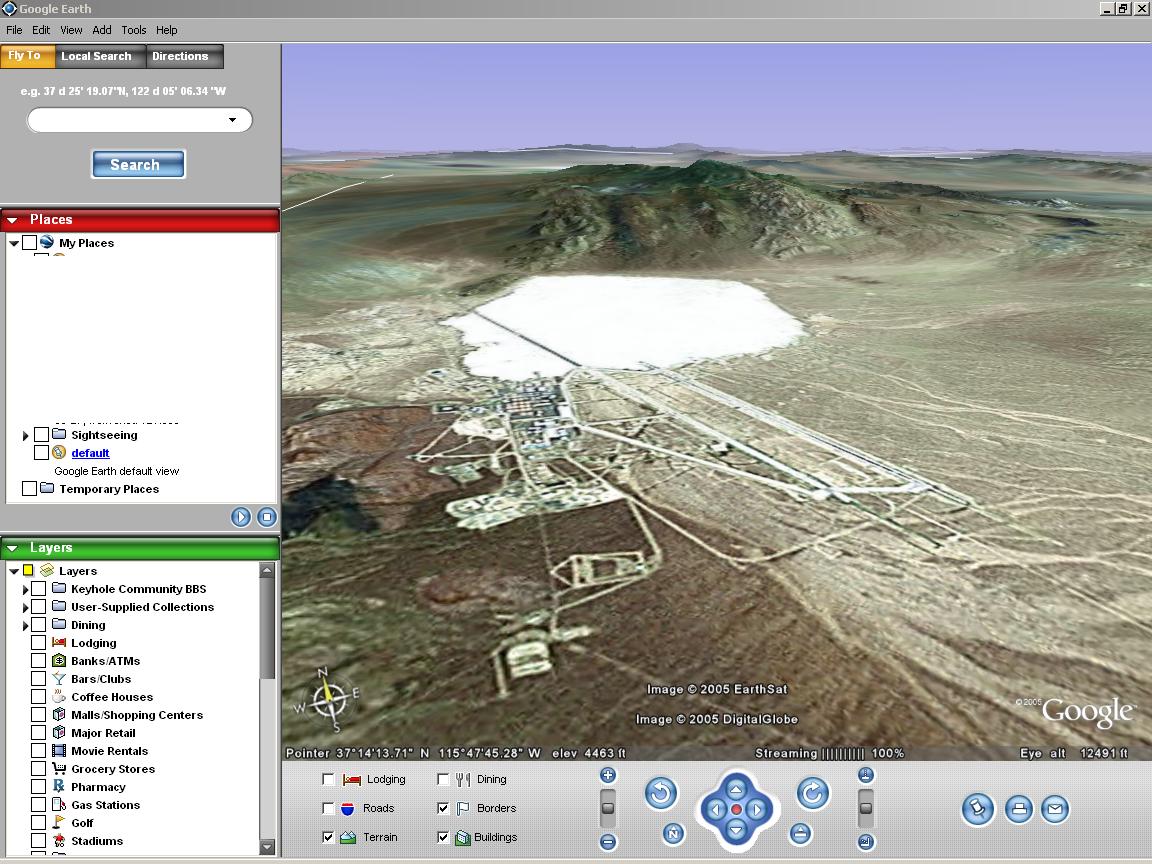The height and width of the screenshot is (864, 1152).
Task: Open the File menu
Action: click(x=14, y=30)
